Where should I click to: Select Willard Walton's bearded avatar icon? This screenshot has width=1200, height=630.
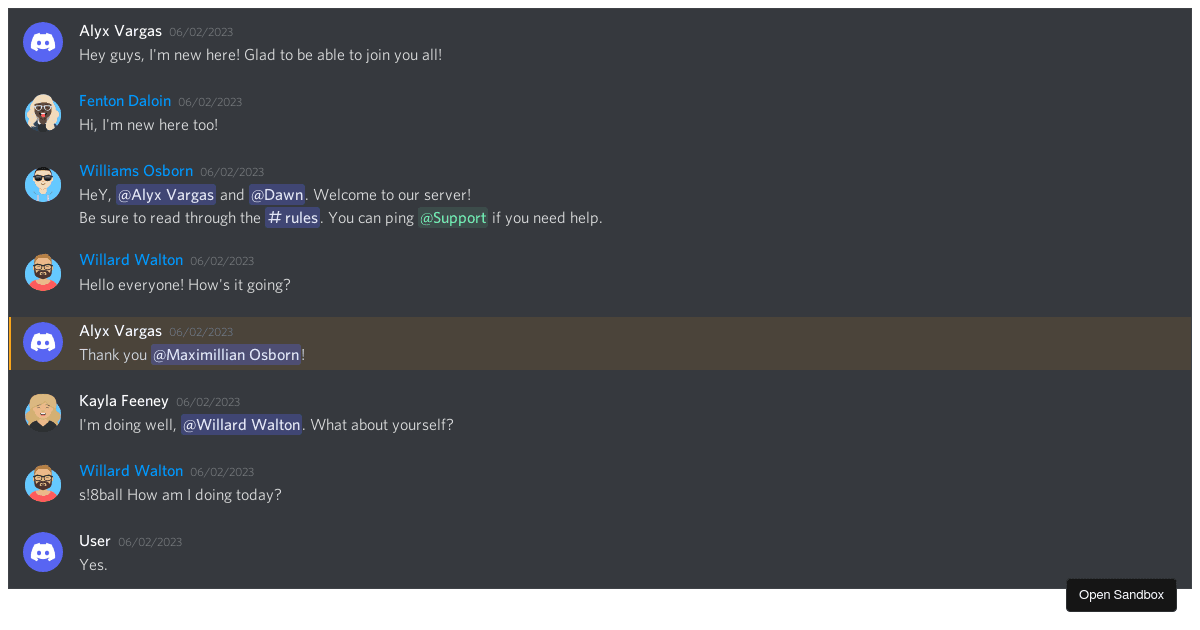tap(43, 272)
